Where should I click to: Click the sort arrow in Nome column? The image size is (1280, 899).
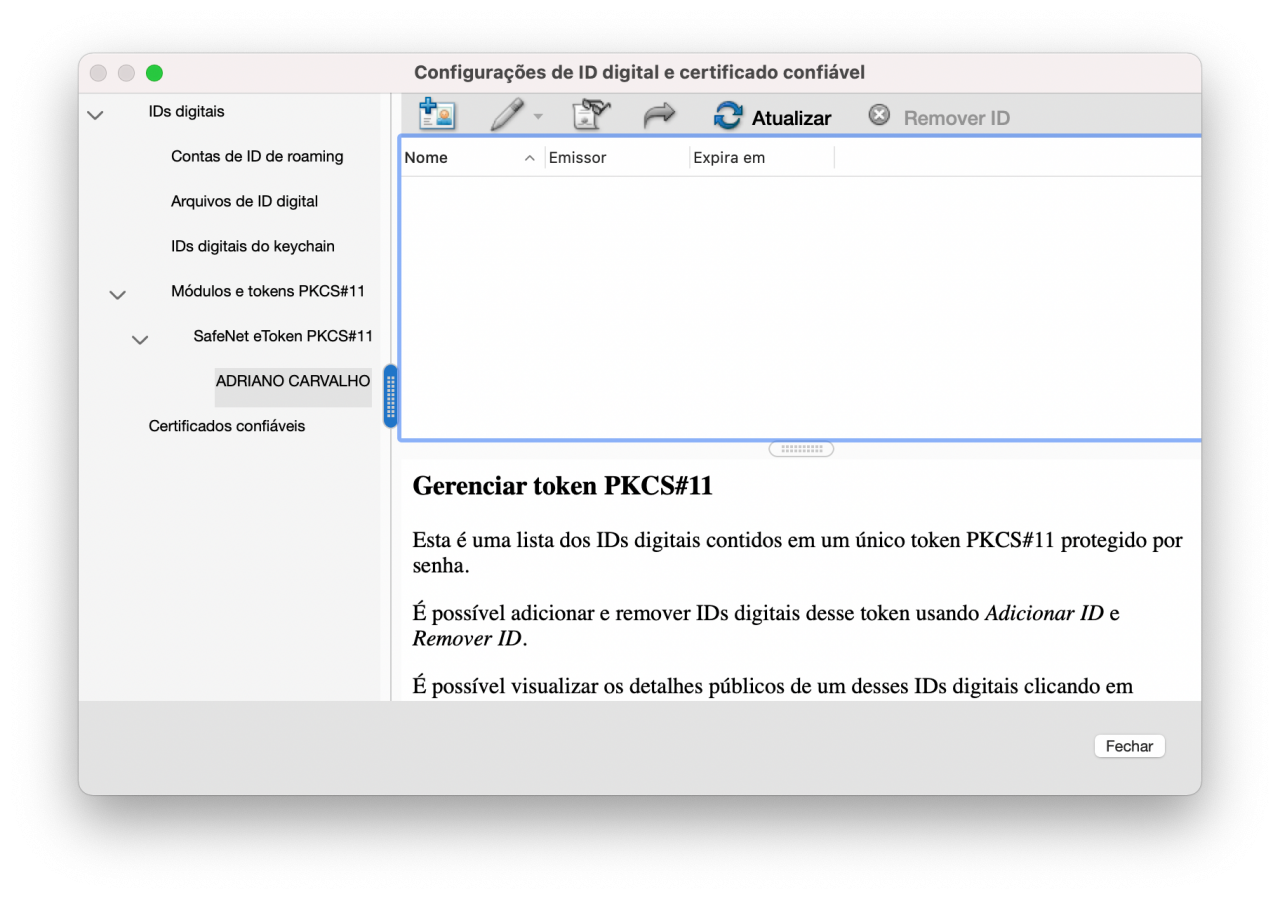[x=530, y=158]
